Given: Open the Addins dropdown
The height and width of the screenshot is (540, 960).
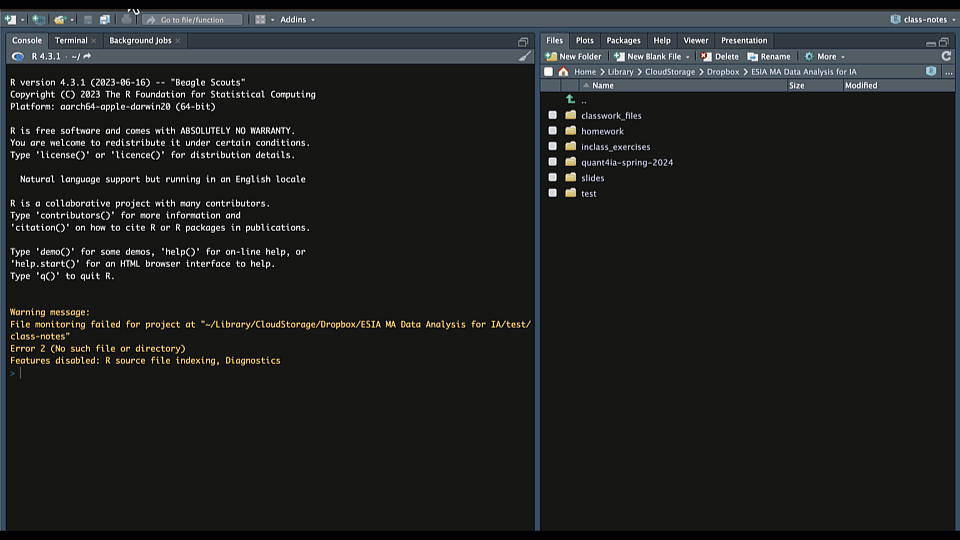Looking at the screenshot, I should pos(297,19).
